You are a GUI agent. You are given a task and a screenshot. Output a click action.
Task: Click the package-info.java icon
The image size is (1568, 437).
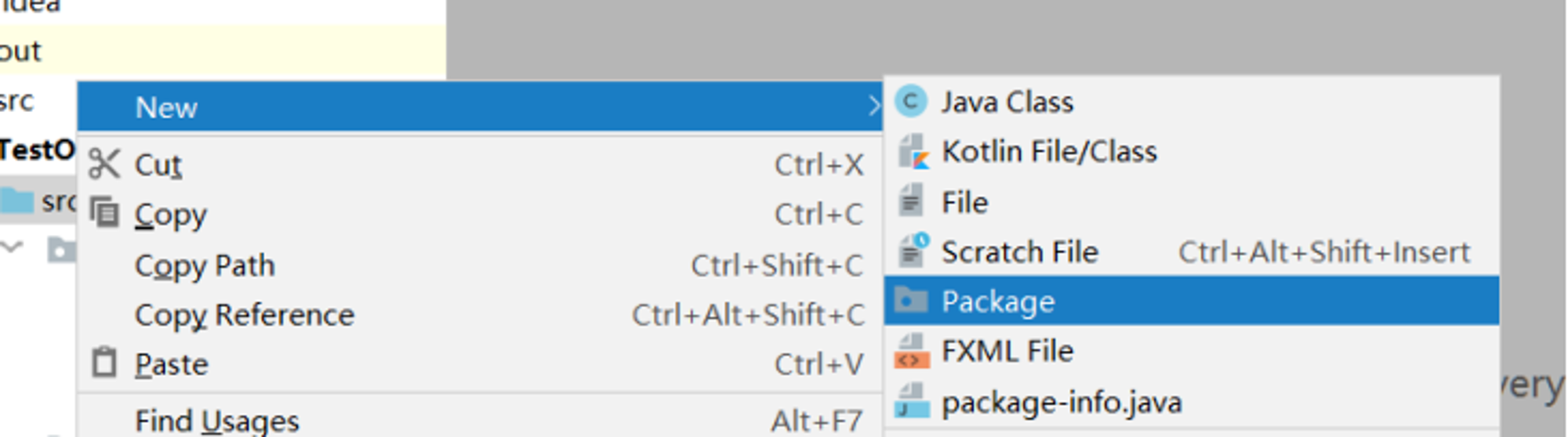pyautogui.click(x=911, y=402)
